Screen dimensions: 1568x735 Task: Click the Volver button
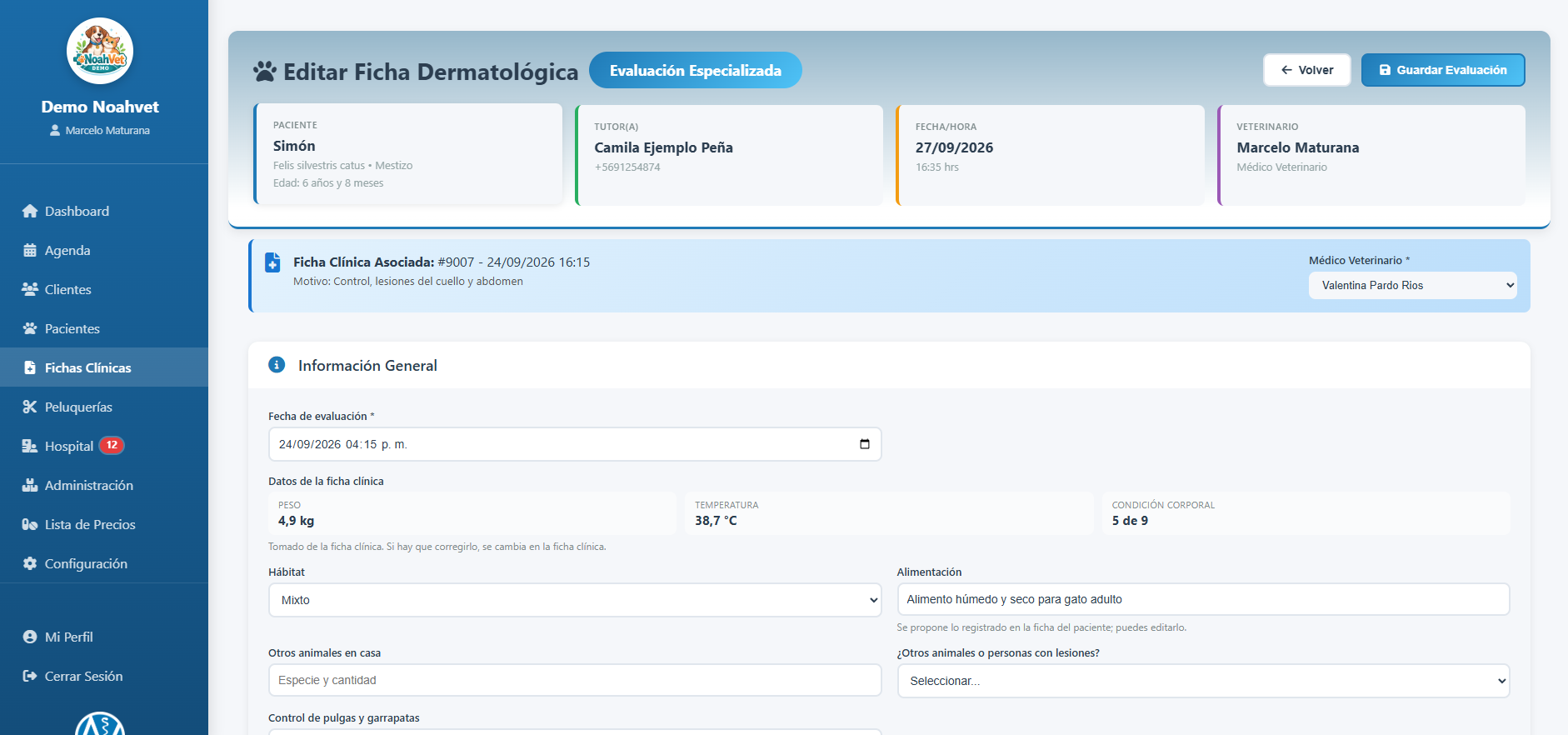(x=1306, y=70)
